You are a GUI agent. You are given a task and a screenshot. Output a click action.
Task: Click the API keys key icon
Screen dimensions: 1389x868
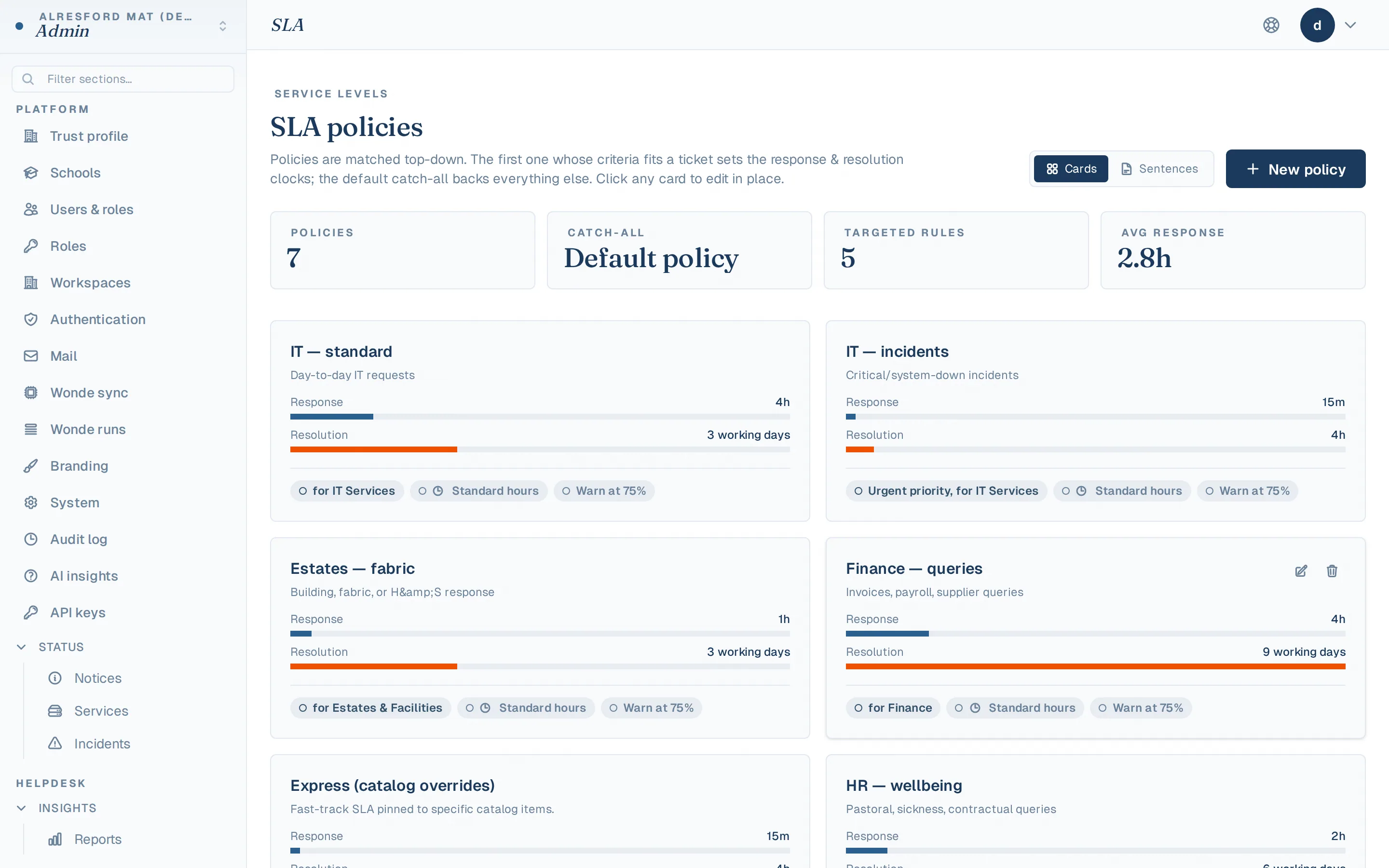pyautogui.click(x=31, y=612)
